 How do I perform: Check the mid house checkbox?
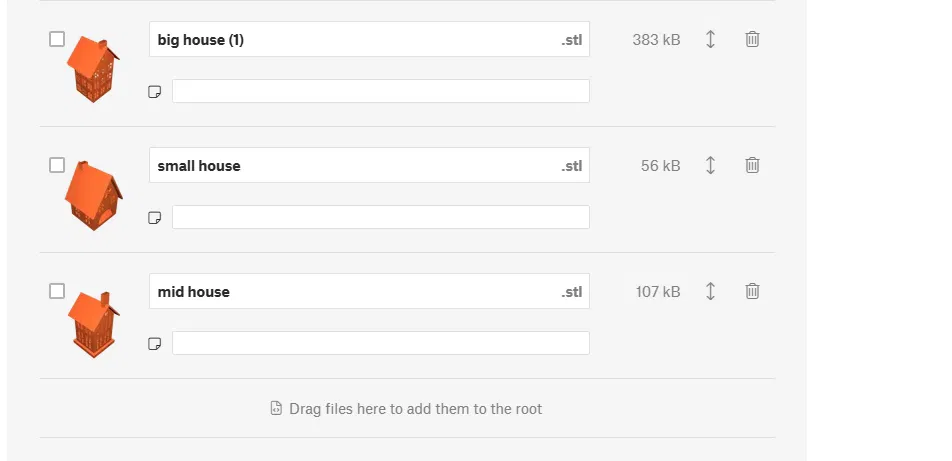(x=57, y=291)
